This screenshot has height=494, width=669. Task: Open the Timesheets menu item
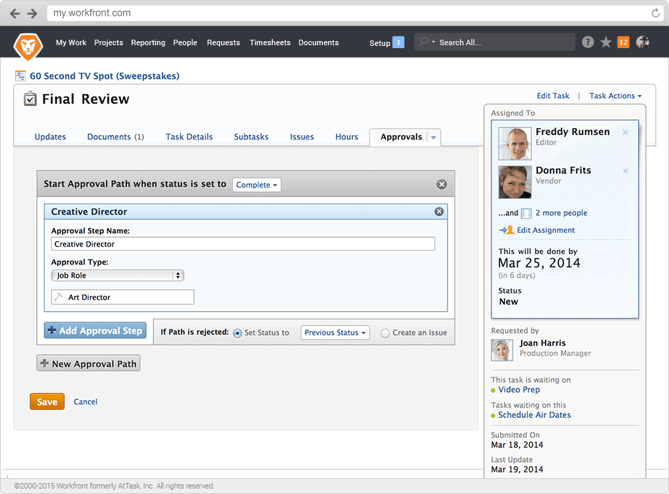tap(268, 43)
